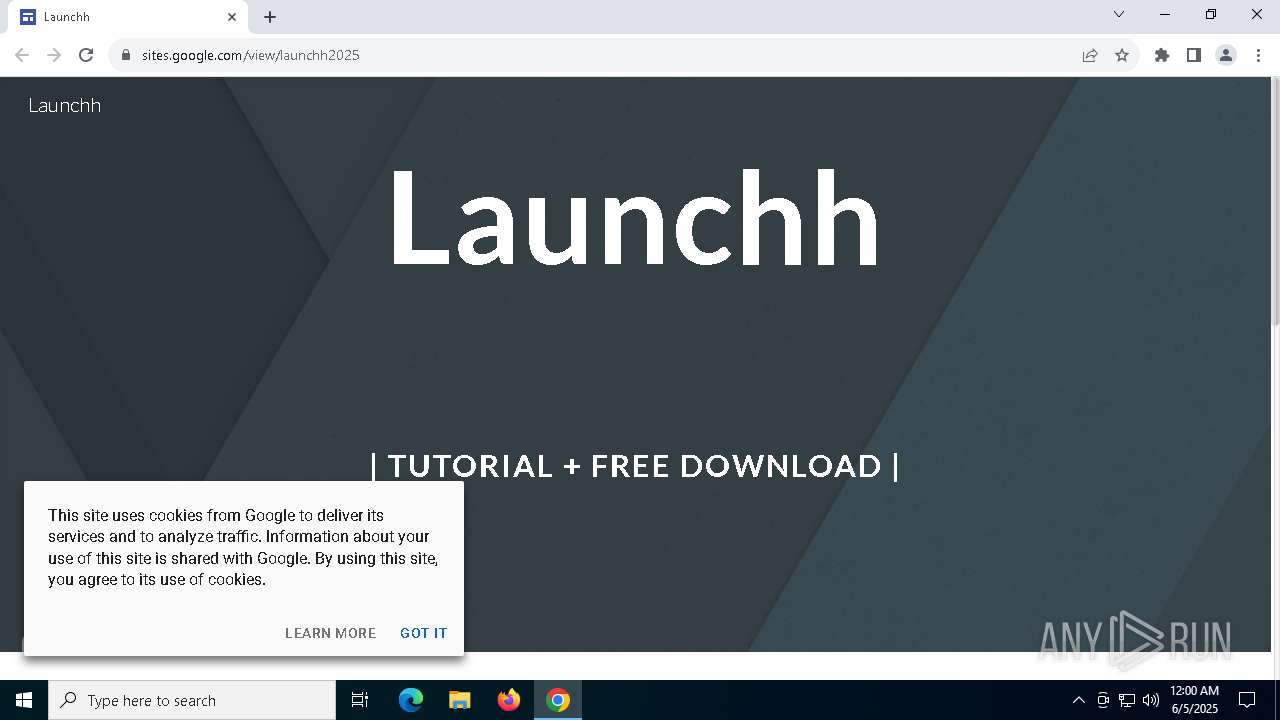The width and height of the screenshot is (1280, 720).
Task: Bookmark this tab with the star icon
Action: click(1122, 55)
